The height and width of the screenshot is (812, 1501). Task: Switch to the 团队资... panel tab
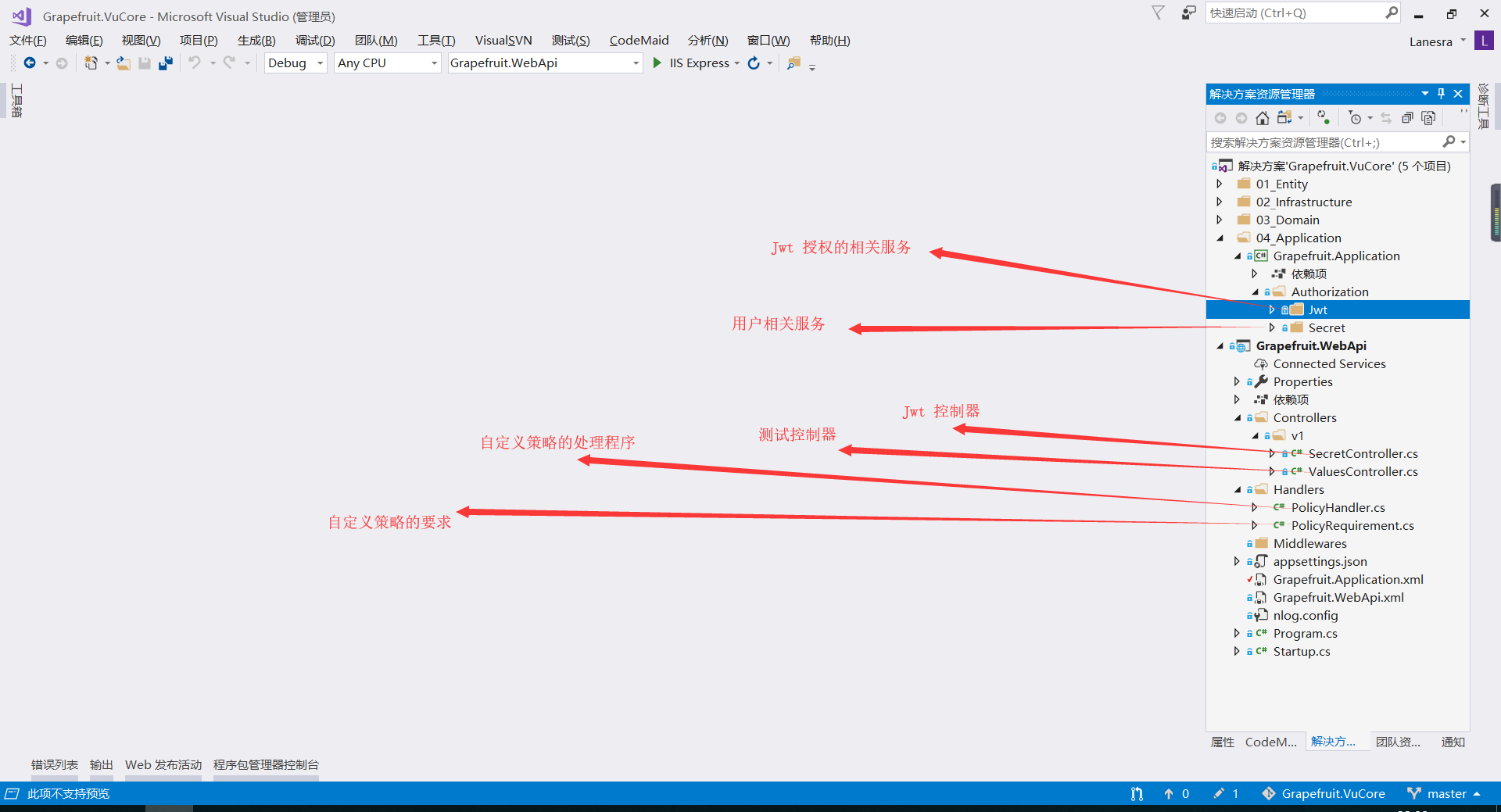[x=1398, y=742]
